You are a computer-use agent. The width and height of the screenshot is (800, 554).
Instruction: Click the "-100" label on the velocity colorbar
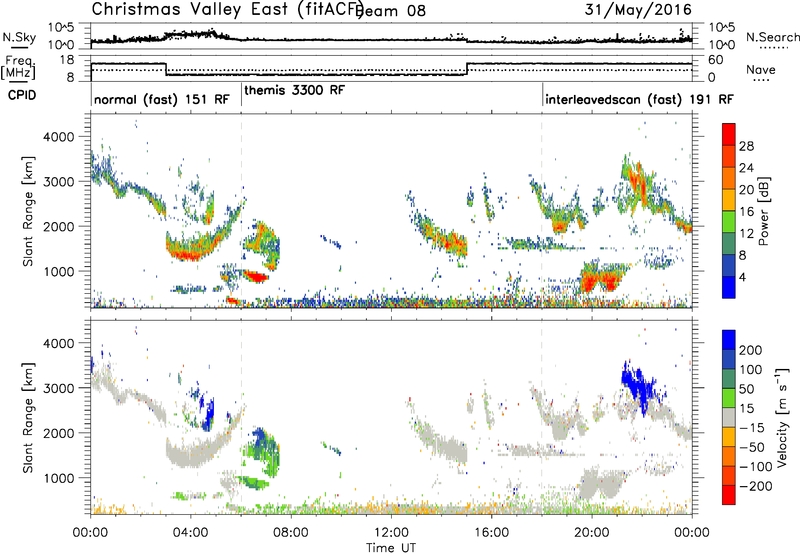point(757,467)
